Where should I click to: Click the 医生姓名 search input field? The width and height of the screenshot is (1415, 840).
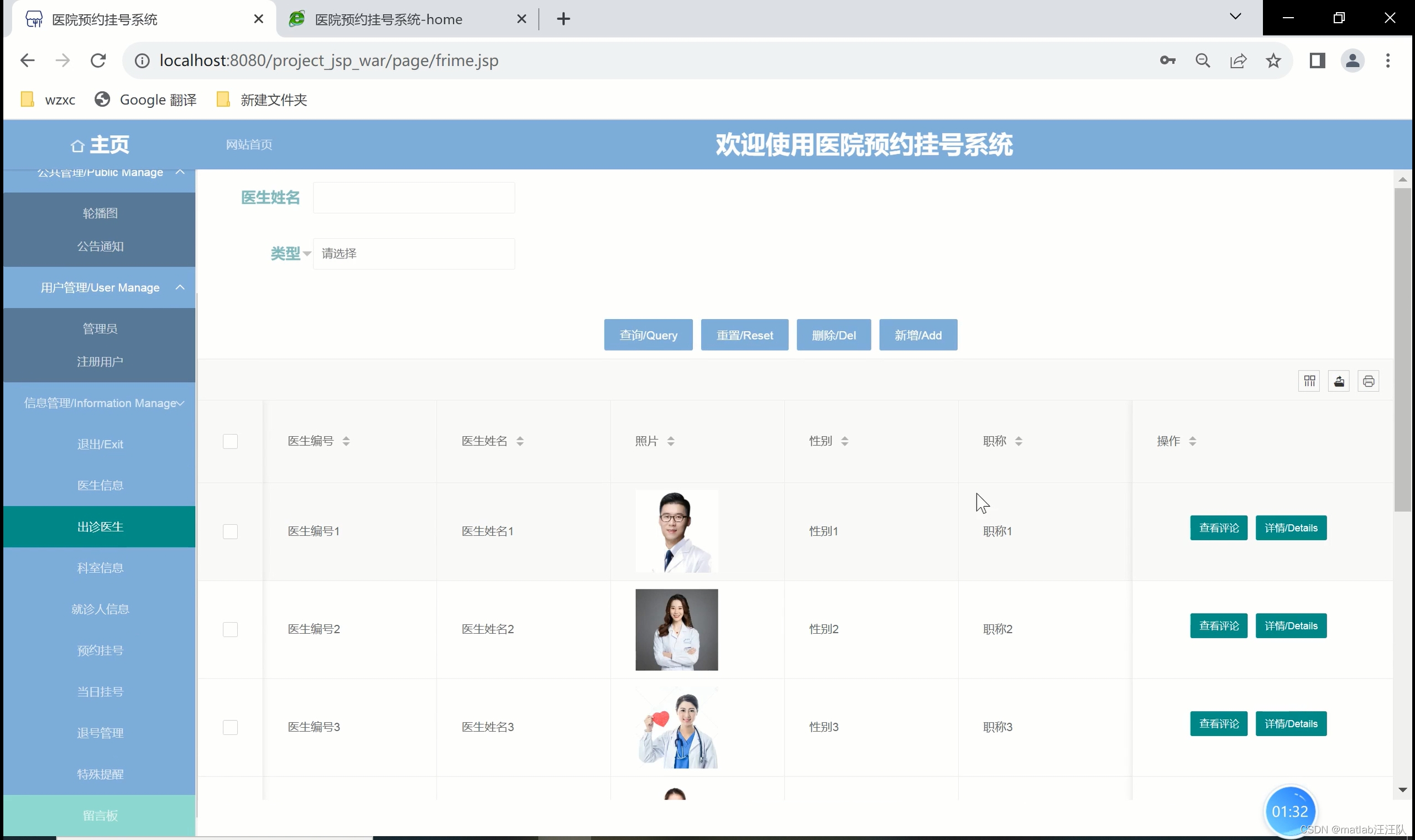pos(414,197)
